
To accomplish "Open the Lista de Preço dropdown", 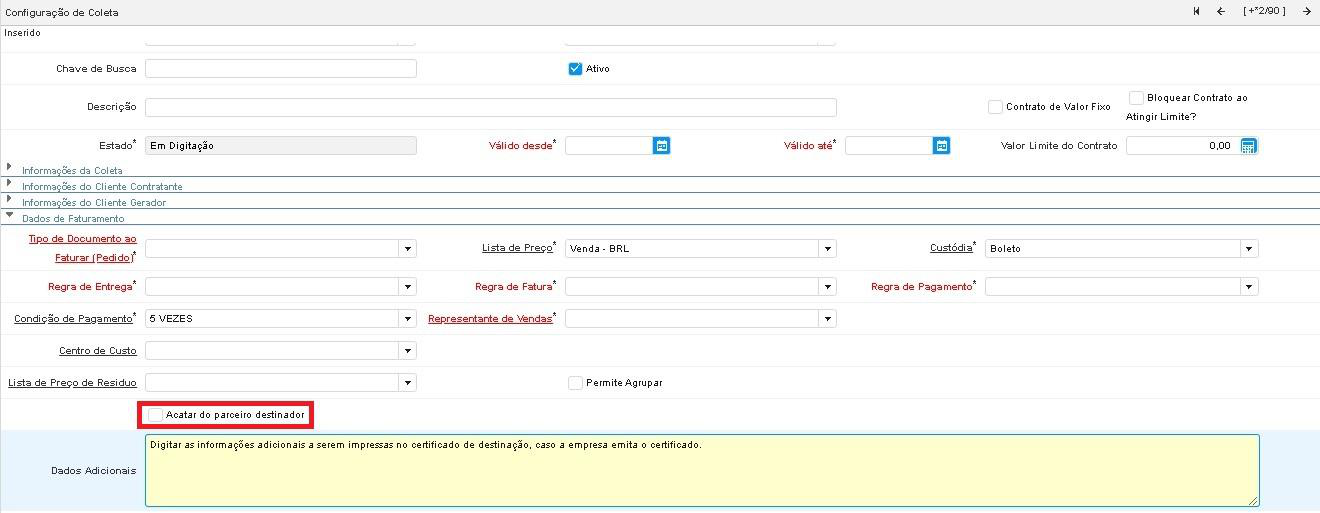I will point(826,249).
